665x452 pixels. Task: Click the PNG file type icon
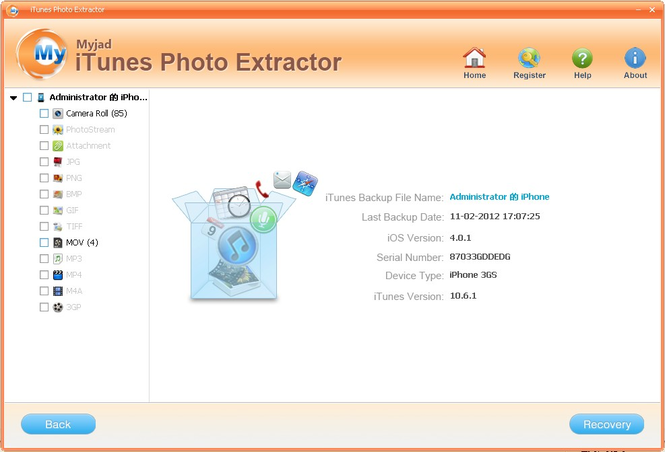pos(58,178)
